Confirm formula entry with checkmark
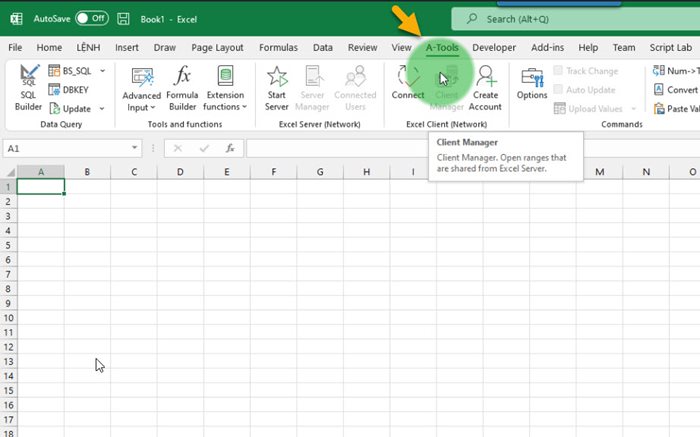The width and height of the screenshot is (700, 437). coord(204,148)
